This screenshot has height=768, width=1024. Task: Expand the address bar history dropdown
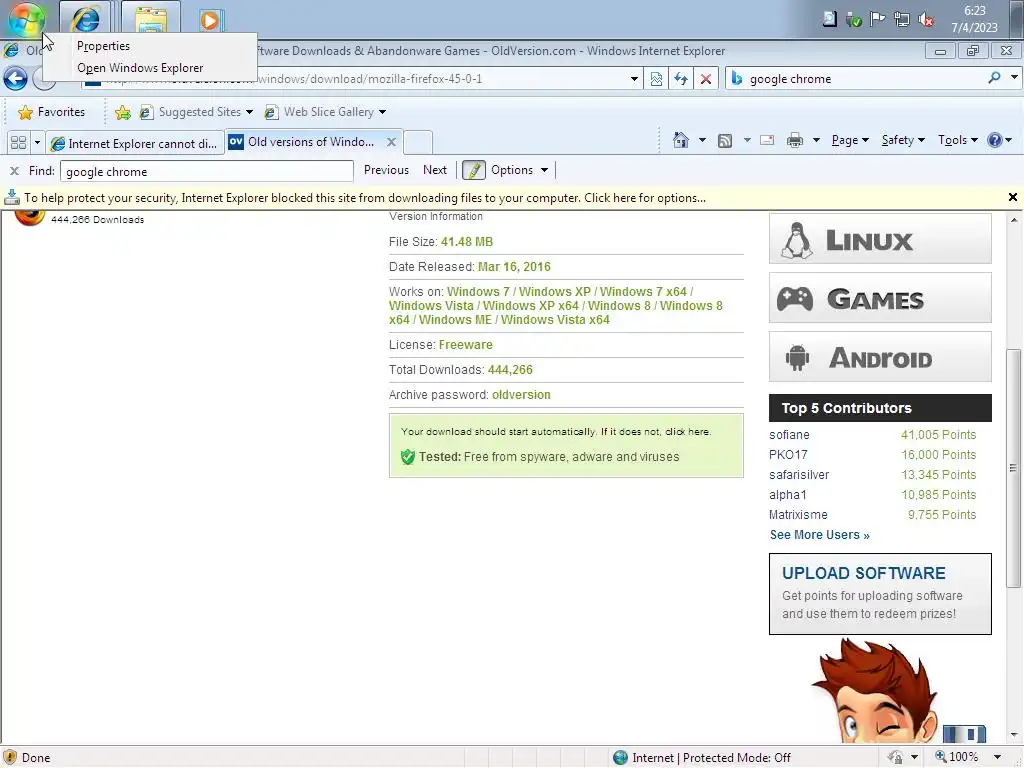click(x=633, y=79)
